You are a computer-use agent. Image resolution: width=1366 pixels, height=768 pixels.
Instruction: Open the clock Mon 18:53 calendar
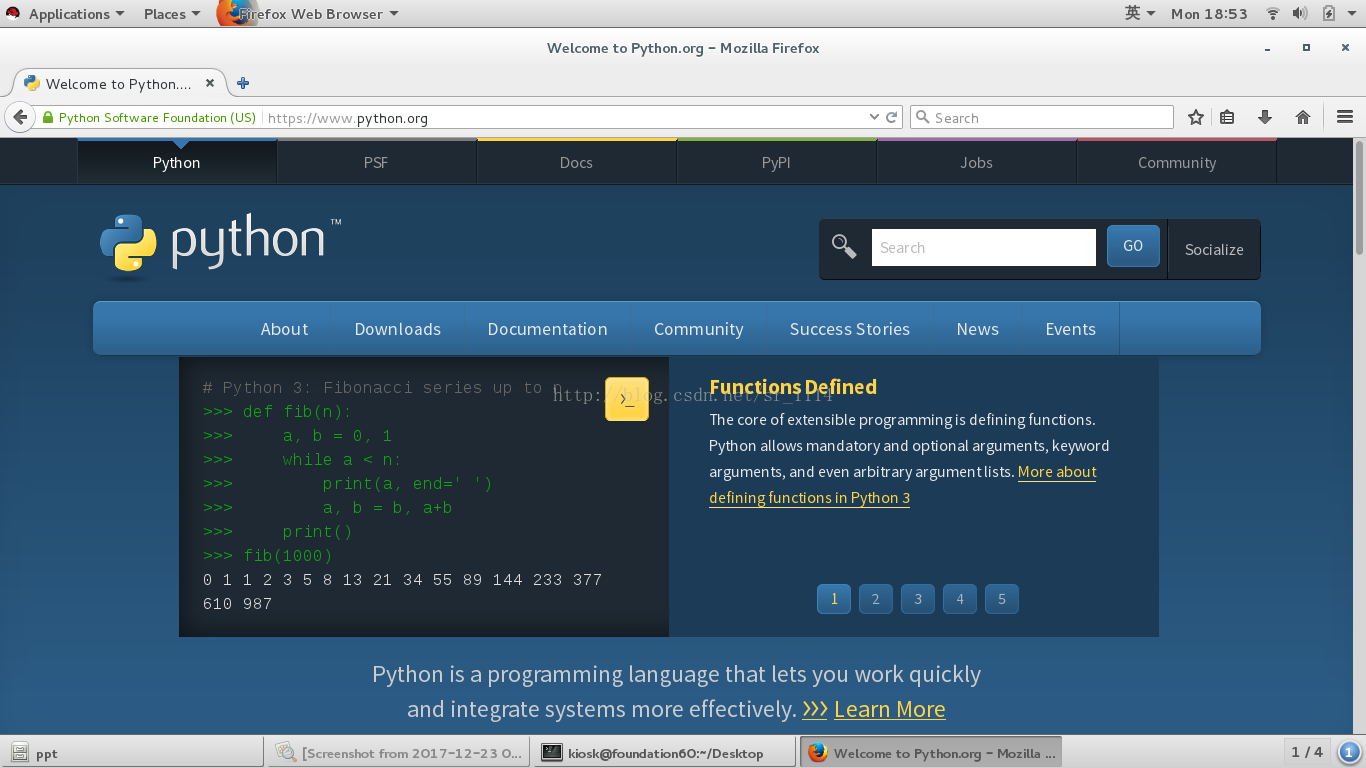[1209, 13]
